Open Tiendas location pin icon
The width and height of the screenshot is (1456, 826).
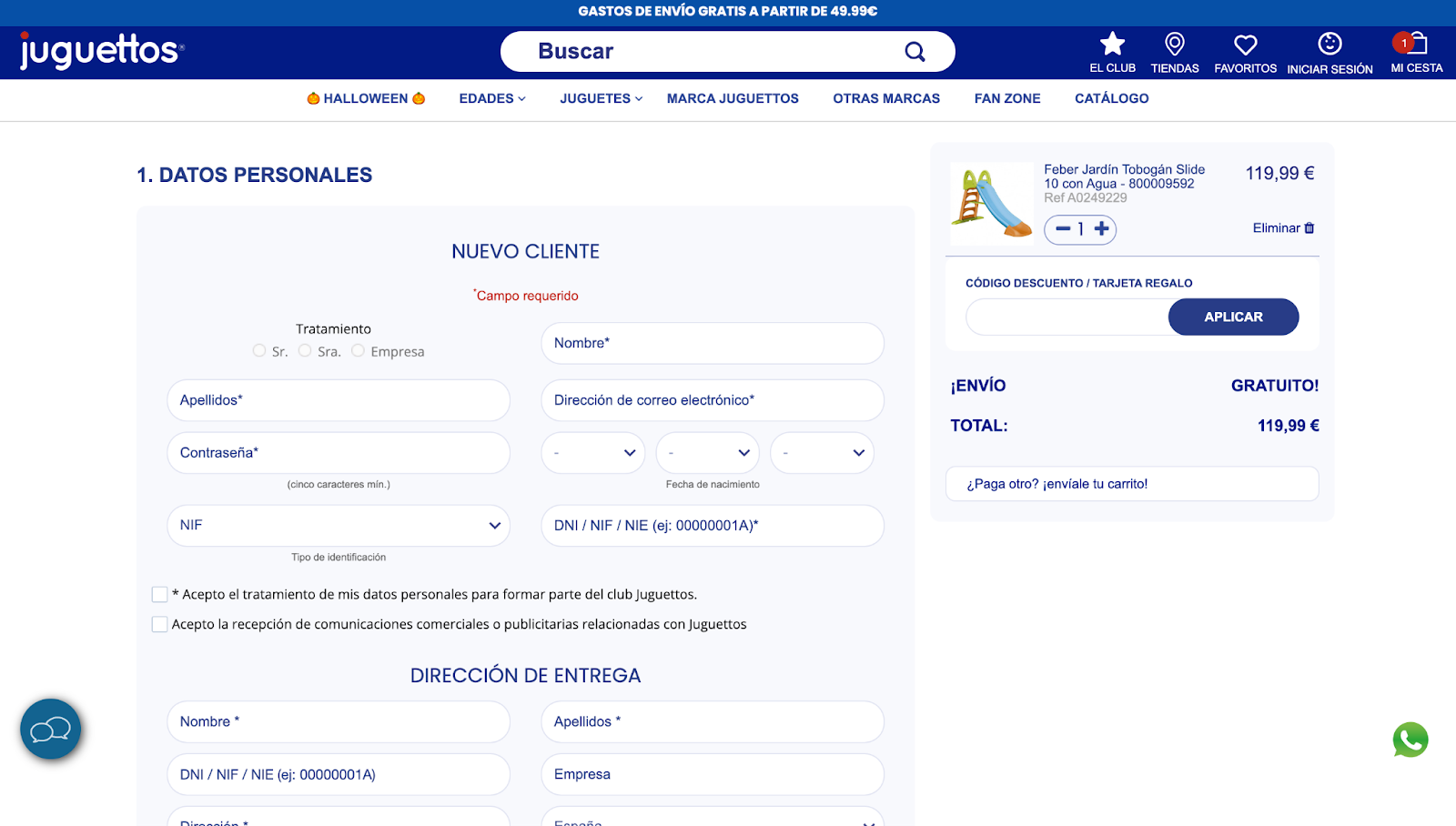pyautogui.click(x=1175, y=44)
